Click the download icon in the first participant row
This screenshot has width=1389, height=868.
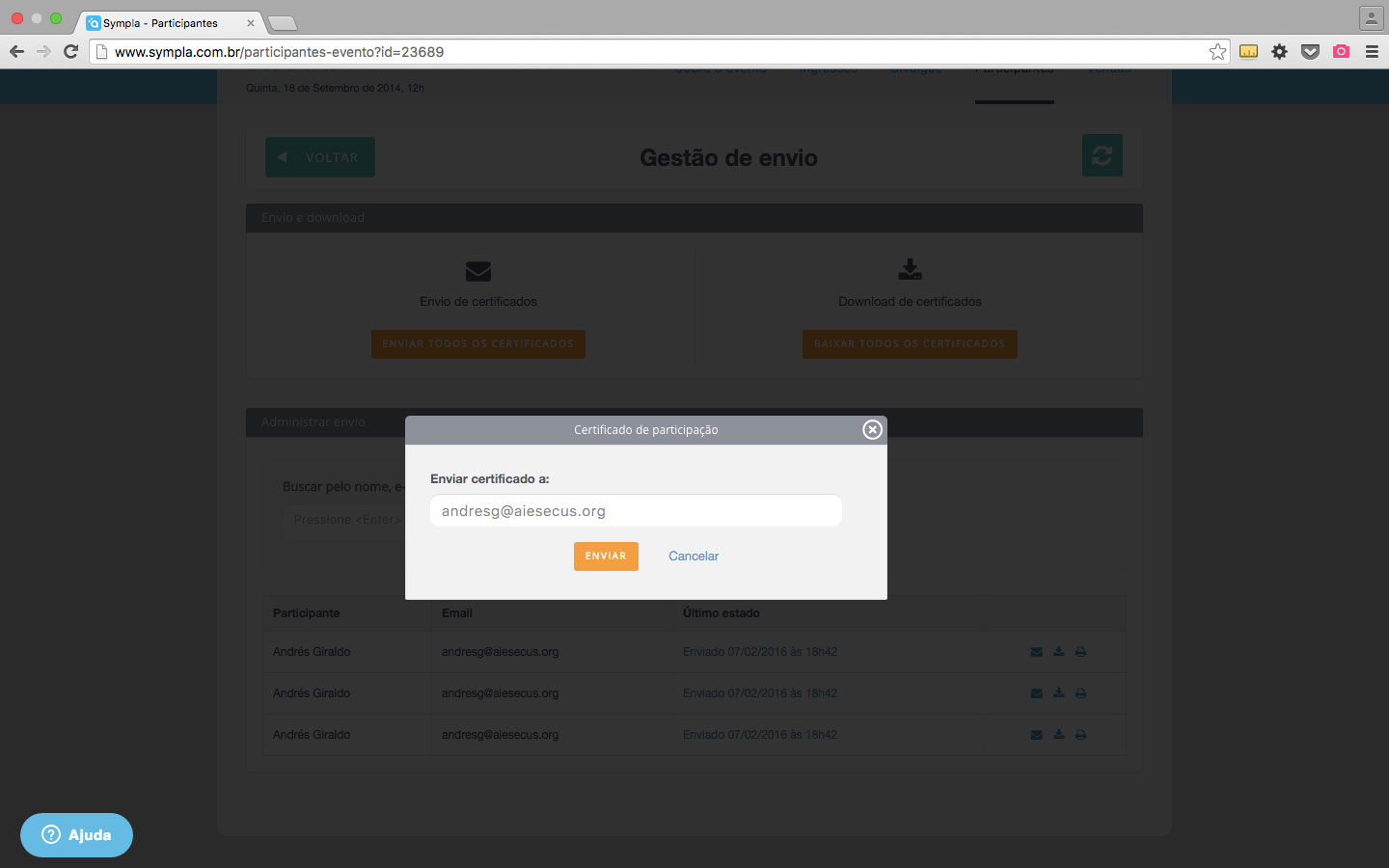1059,652
